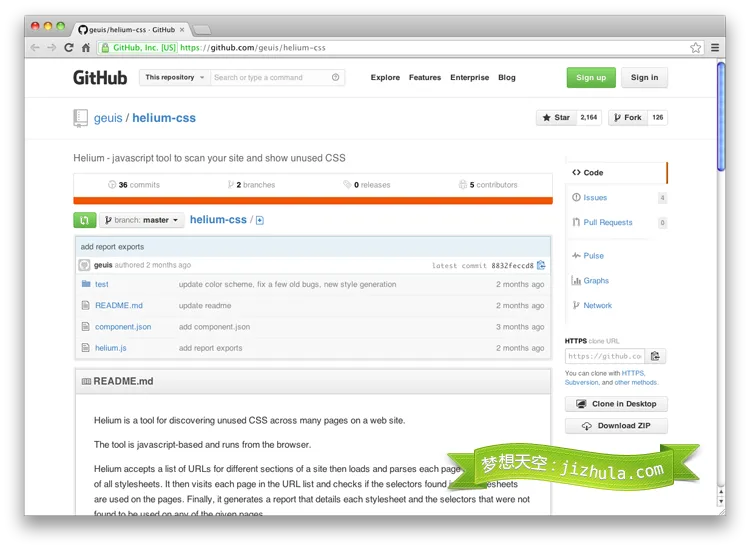This screenshot has height=549, width=750.
Task: Reload the page with the refresh icon
Action: (x=68, y=48)
